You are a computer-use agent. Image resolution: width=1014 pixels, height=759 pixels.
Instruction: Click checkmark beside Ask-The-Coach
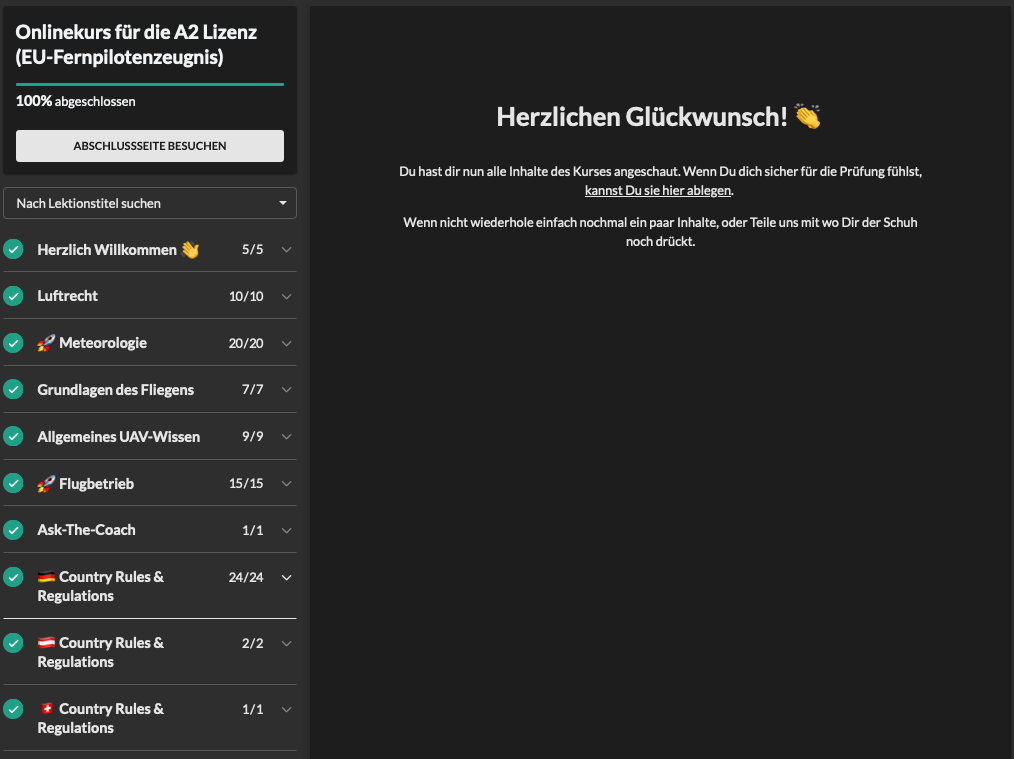coord(13,530)
